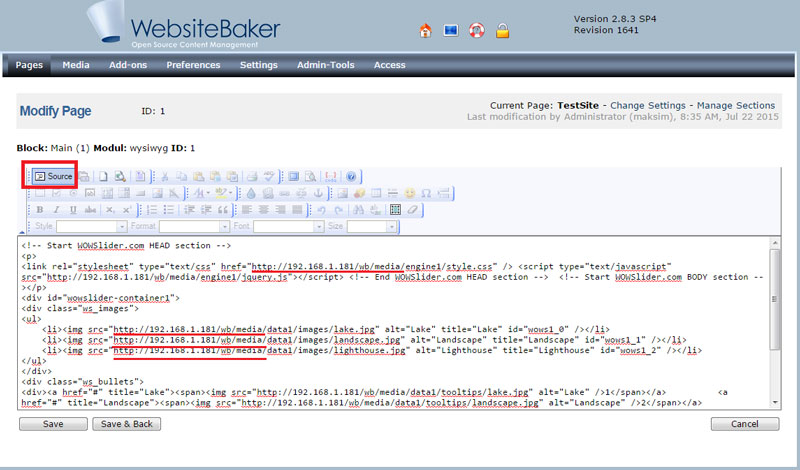Toggle the Source view button

[x=54, y=177]
